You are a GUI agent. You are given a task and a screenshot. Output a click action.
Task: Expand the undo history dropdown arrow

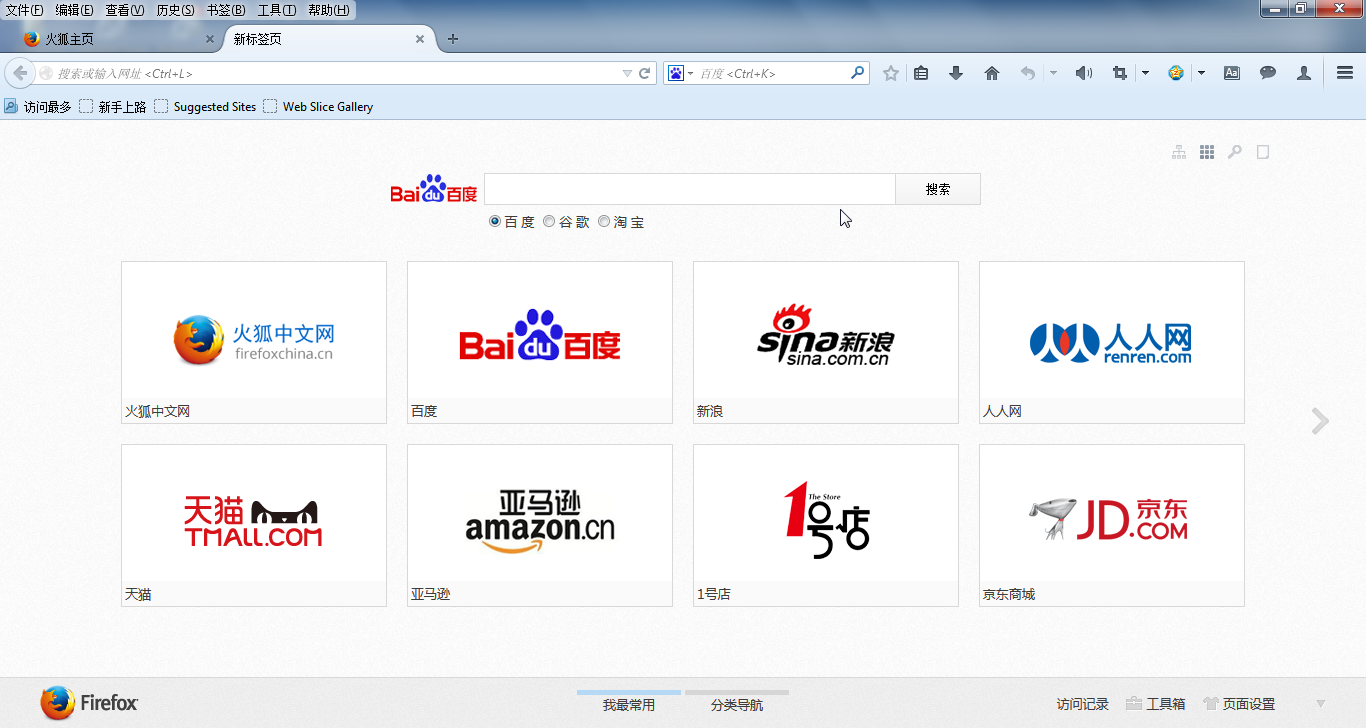click(1053, 73)
